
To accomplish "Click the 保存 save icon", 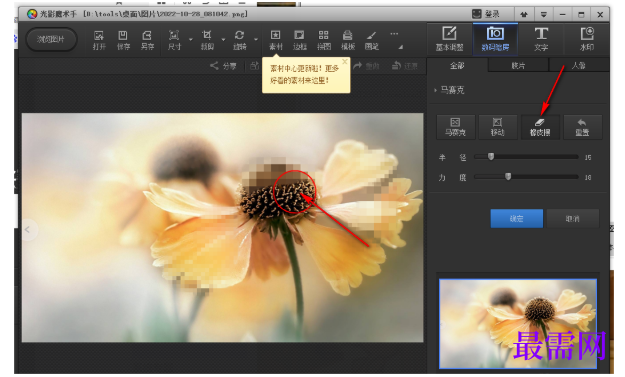I will [123, 40].
